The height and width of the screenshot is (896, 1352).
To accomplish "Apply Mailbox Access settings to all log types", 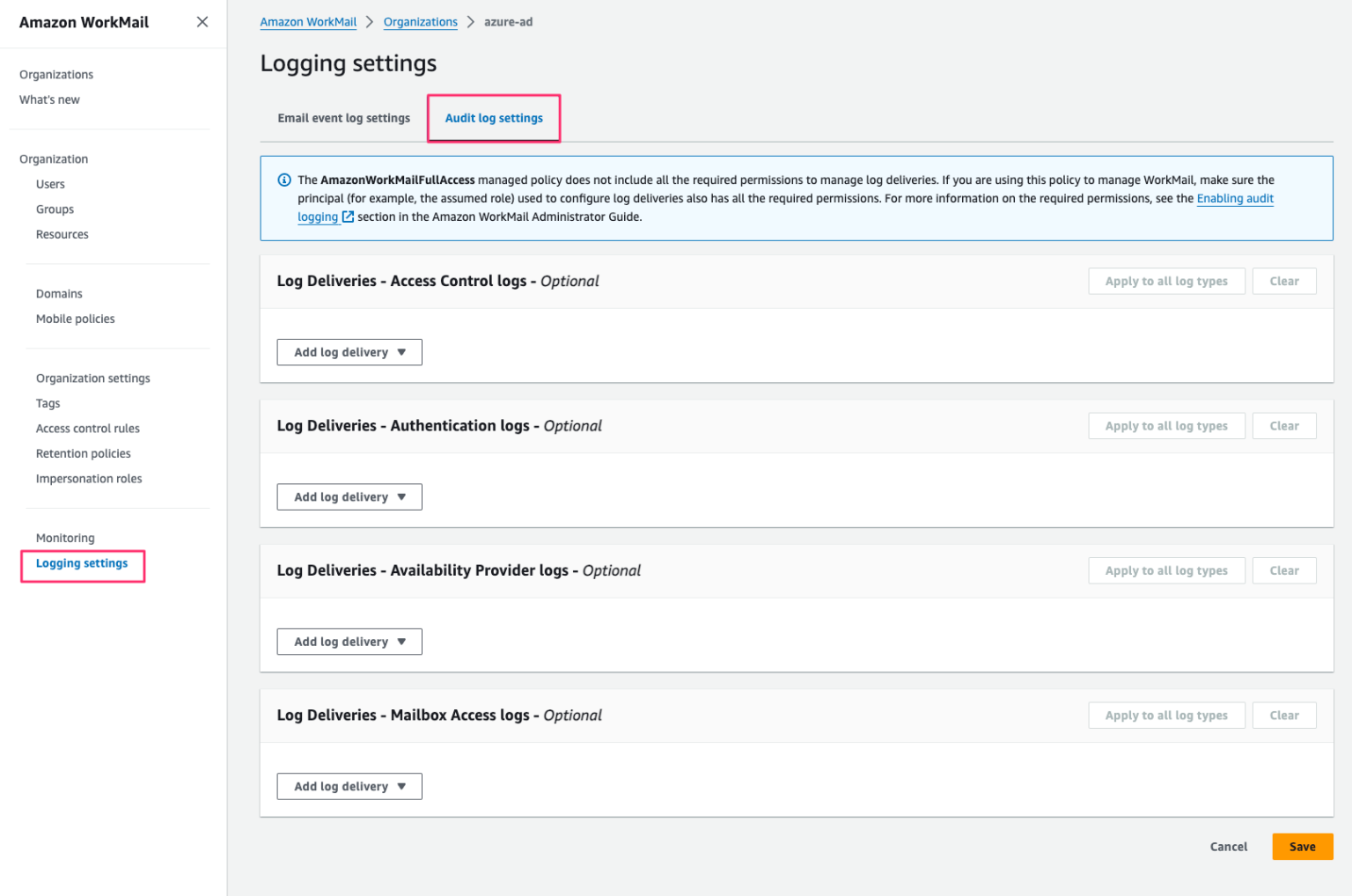I will [1166, 715].
